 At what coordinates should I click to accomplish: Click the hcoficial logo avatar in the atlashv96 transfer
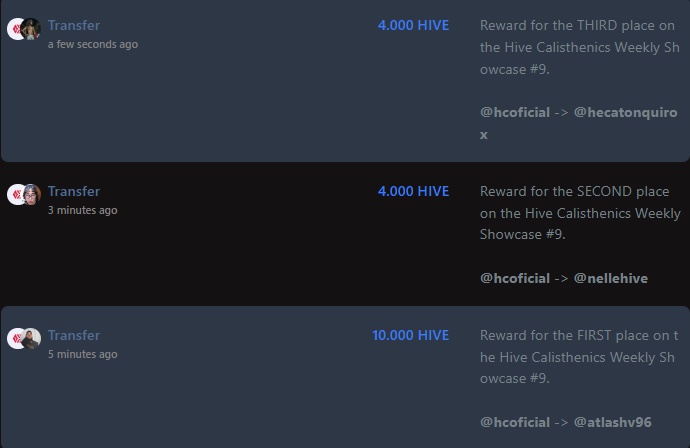[15, 338]
